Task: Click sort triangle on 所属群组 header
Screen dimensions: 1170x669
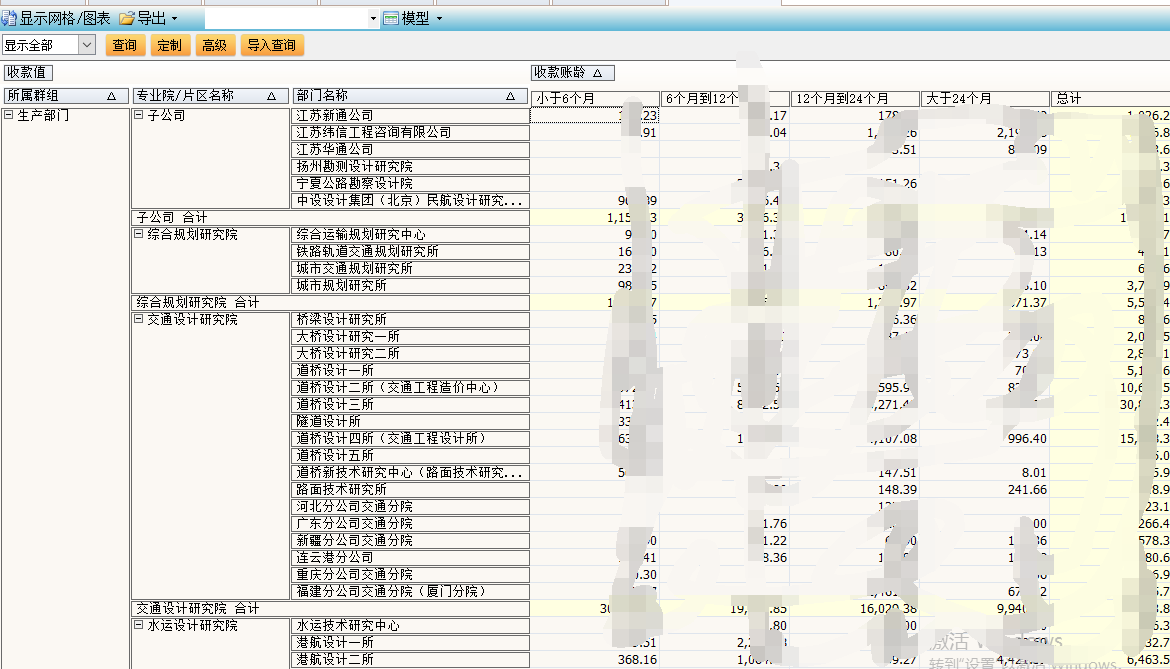Action: point(111,96)
